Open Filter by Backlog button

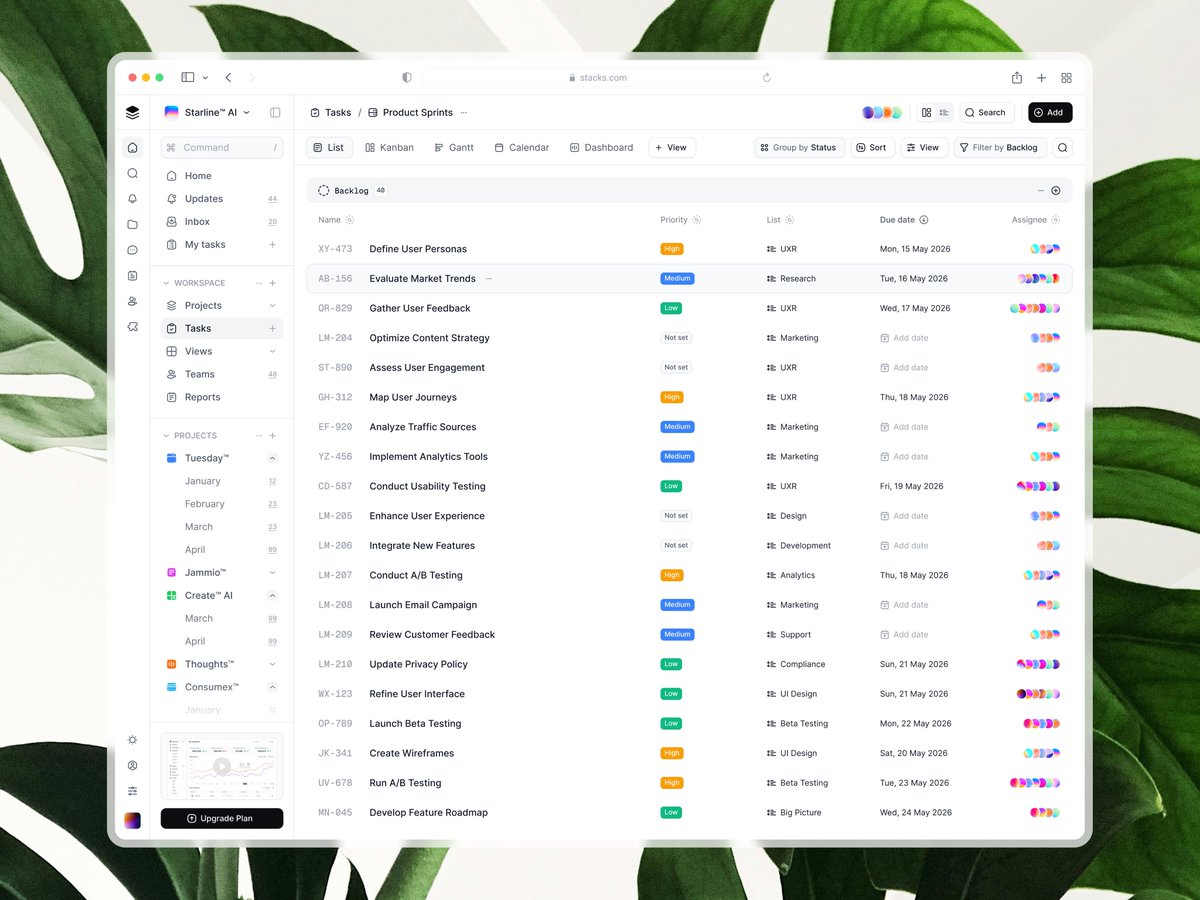pyautogui.click(x=1001, y=147)
